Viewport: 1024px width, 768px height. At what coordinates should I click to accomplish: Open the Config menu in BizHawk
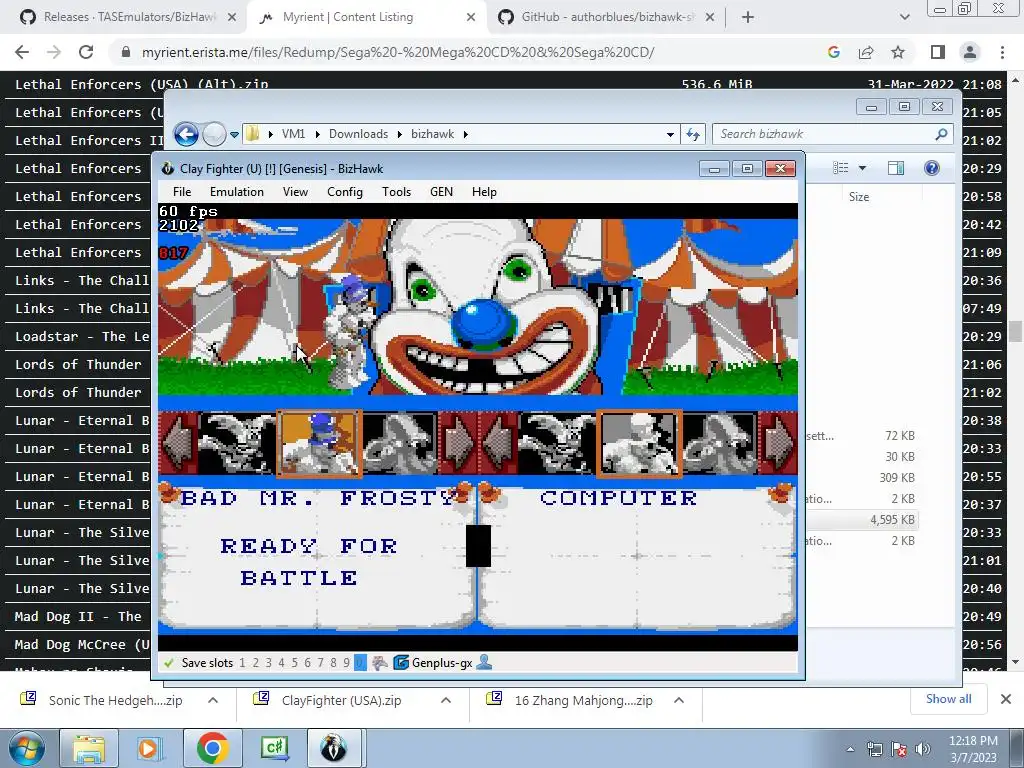(x=345, y=191)
